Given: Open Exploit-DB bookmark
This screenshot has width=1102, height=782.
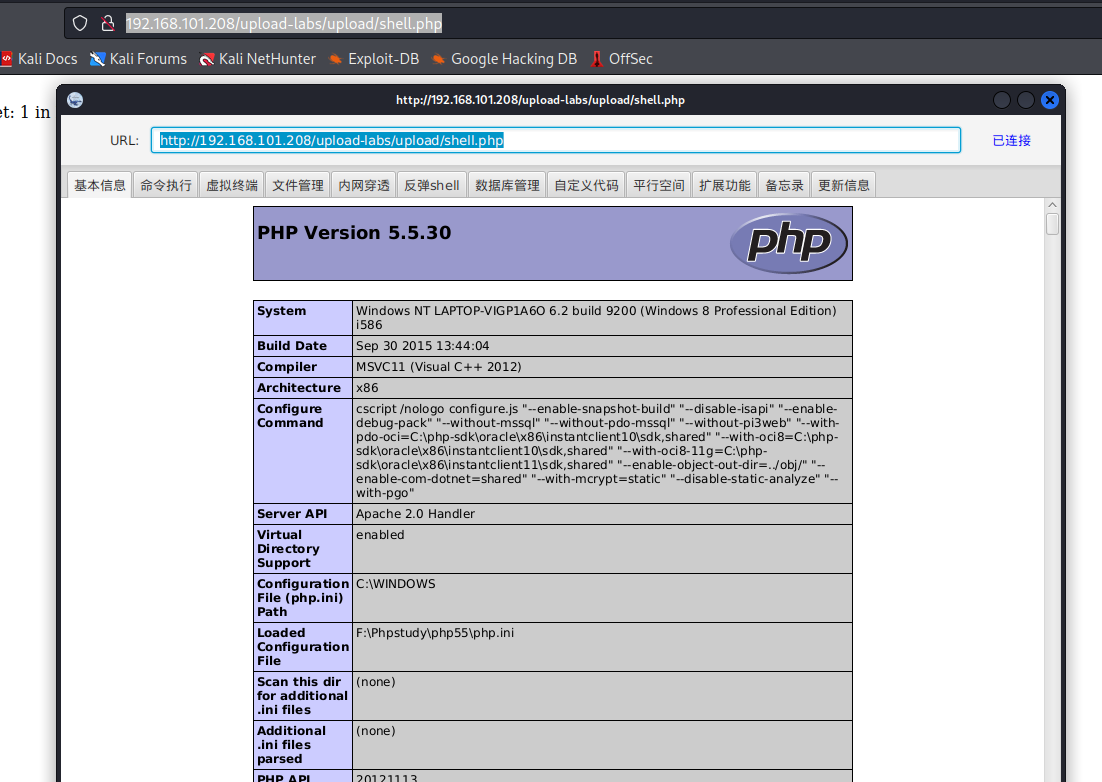Looking at the screenshot, I should click(374, 59).
